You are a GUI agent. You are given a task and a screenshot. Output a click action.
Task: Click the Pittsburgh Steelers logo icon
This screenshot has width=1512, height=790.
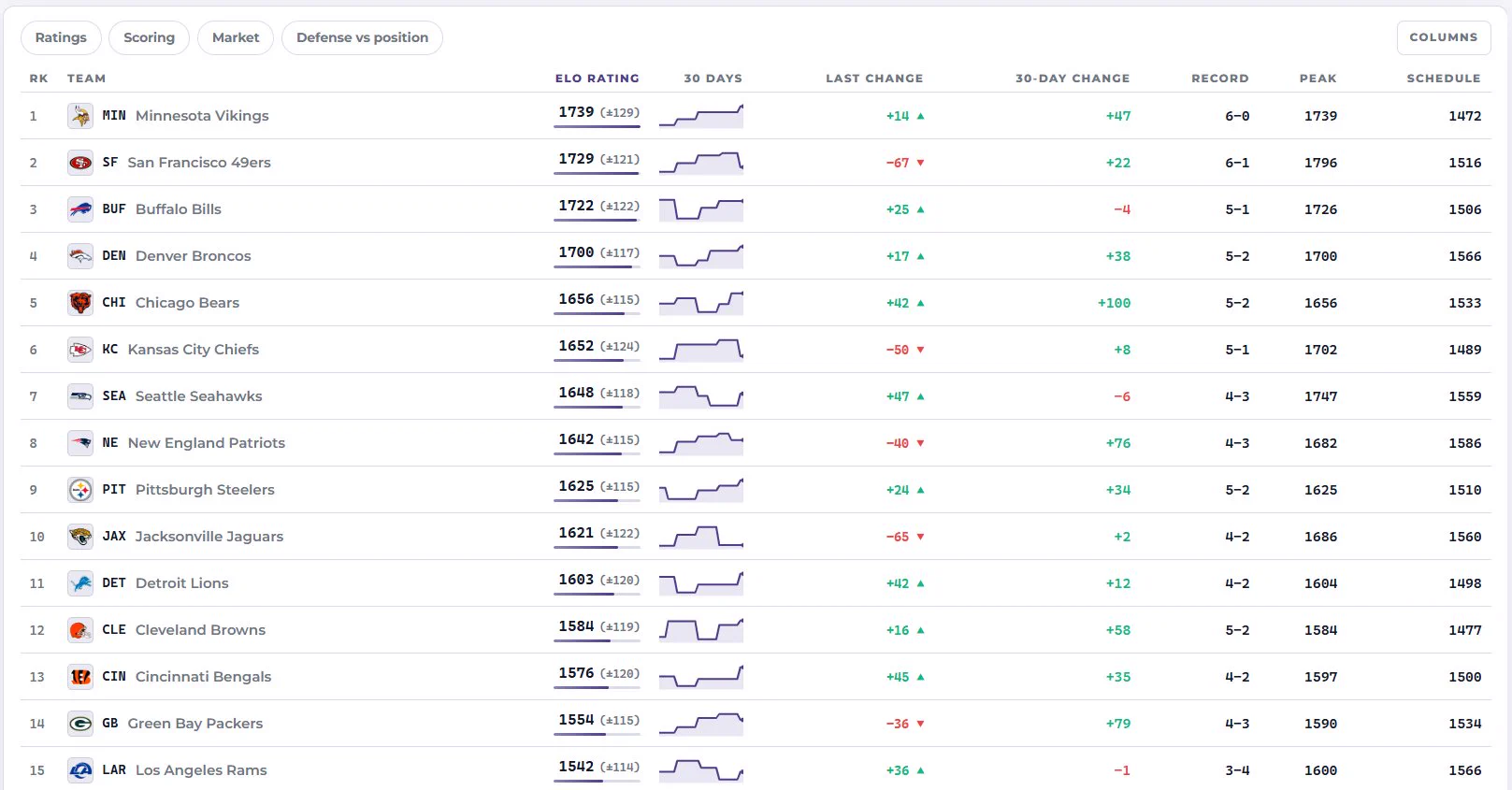pos(80,490)
